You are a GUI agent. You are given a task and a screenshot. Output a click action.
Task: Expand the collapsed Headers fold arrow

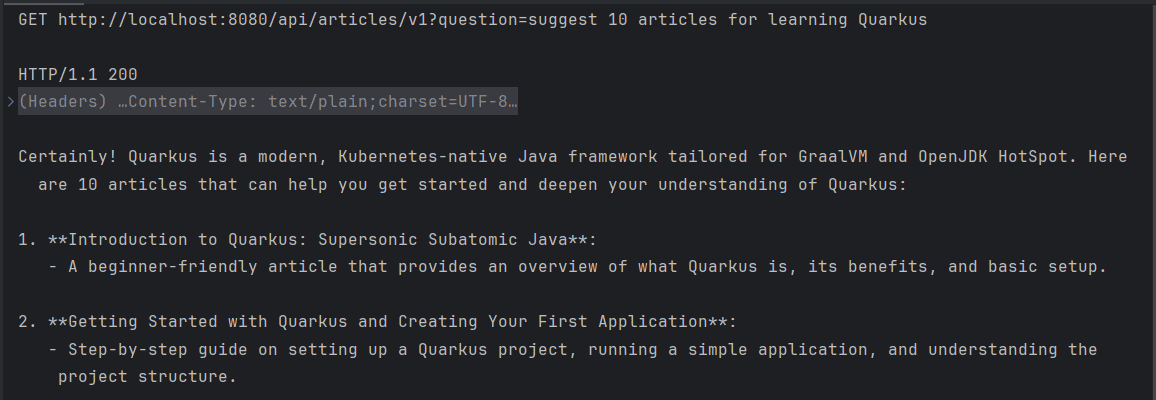tap(10, 102)
